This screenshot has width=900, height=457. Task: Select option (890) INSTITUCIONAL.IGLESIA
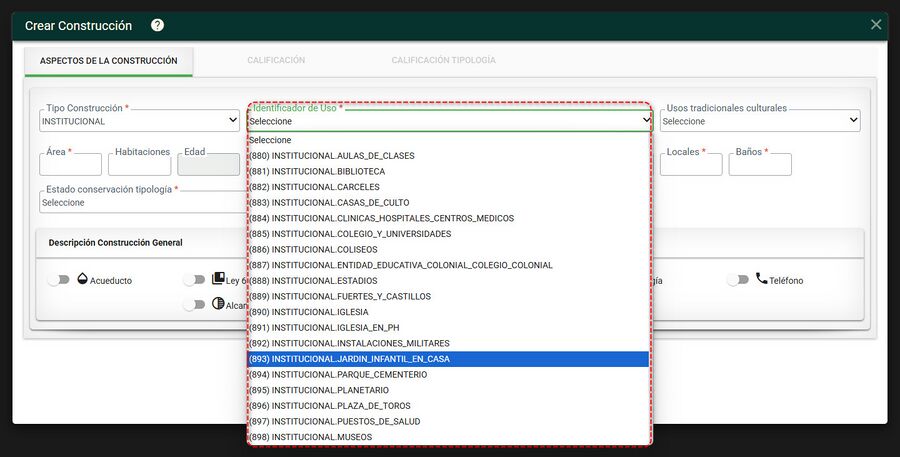pos(448,312)
